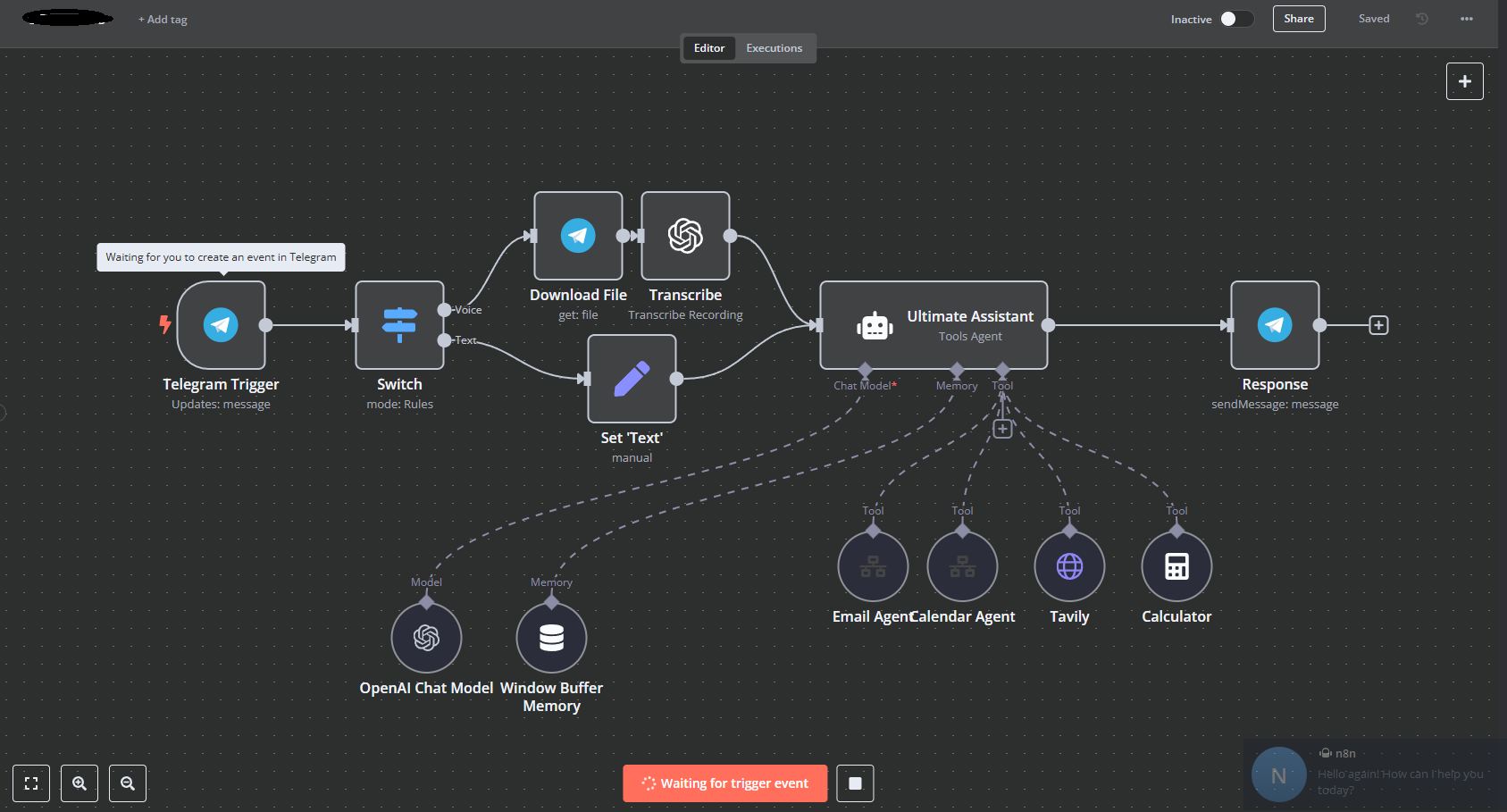Click the 'Waiting for you to create' tooltip
This screenshot has height=812, width=1507.
coord(221,257)
